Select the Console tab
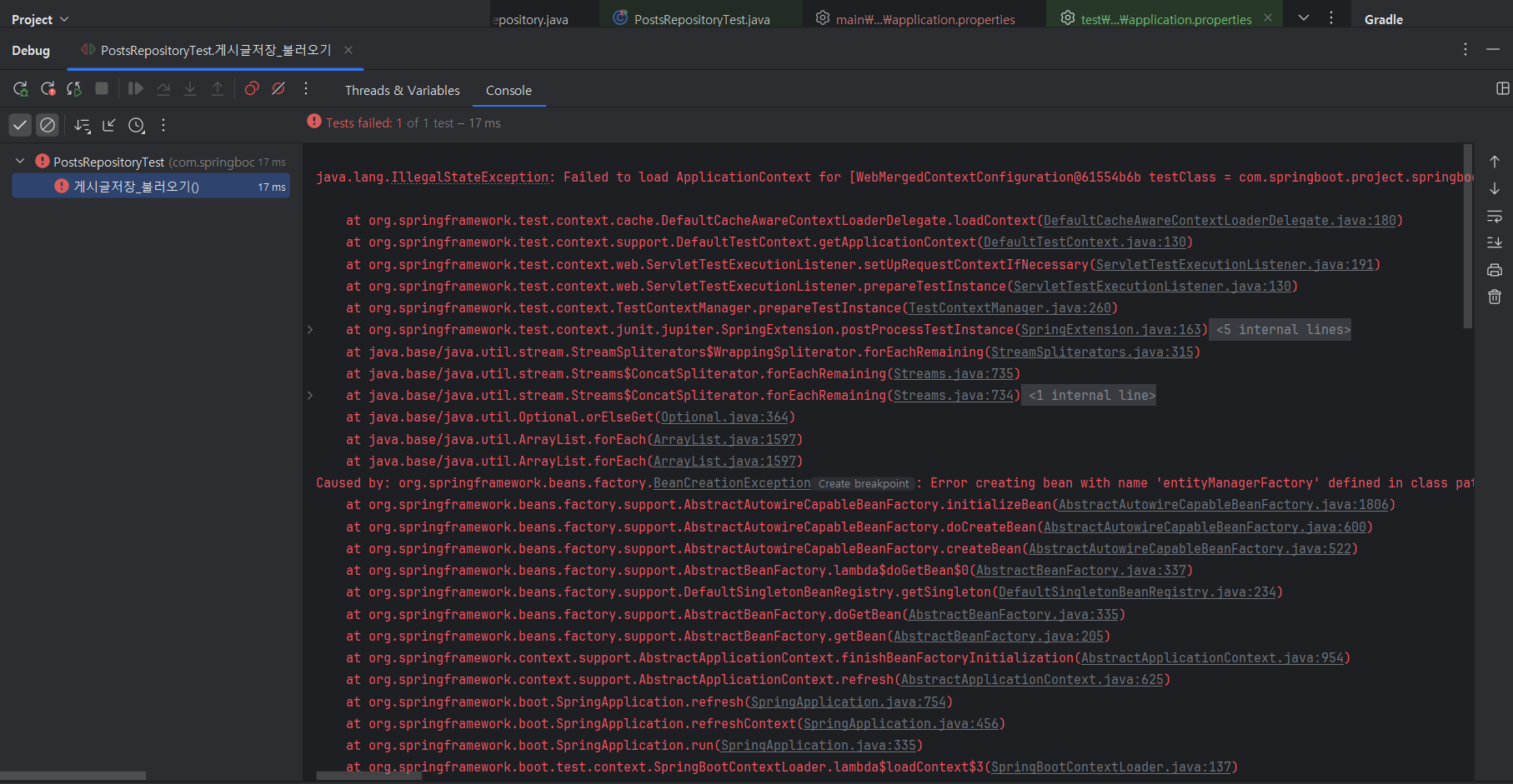1513x784 pixels. click(x=509, y=90)
